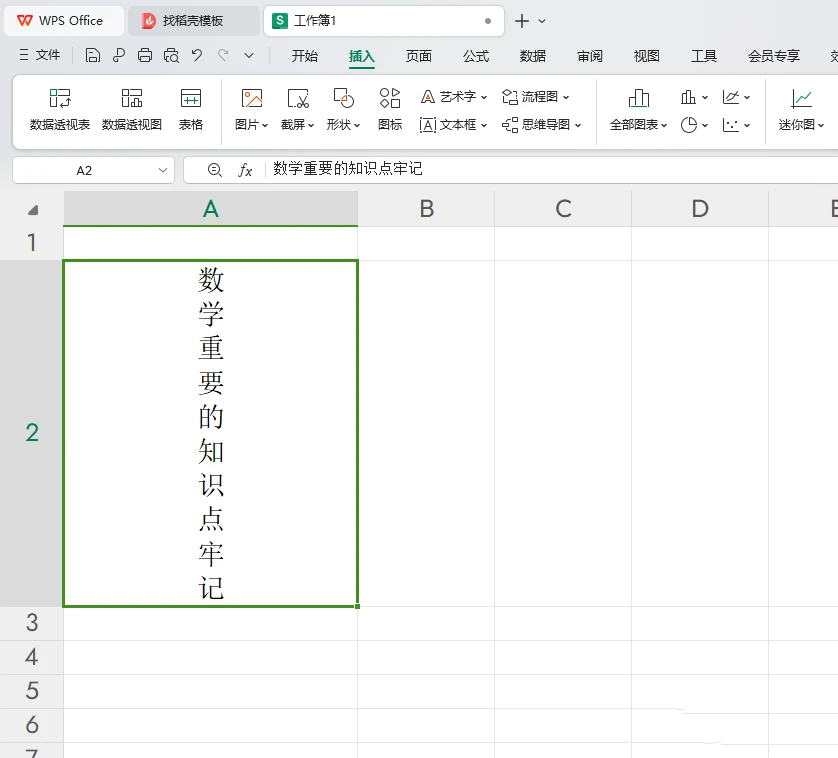Click the shapes icon above 形状
The image size is (838, 758).
tap(344, 98)
